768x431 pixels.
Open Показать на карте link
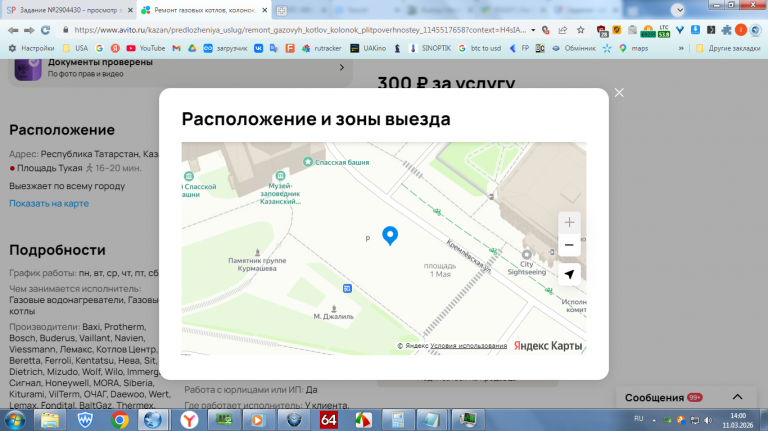49,203
